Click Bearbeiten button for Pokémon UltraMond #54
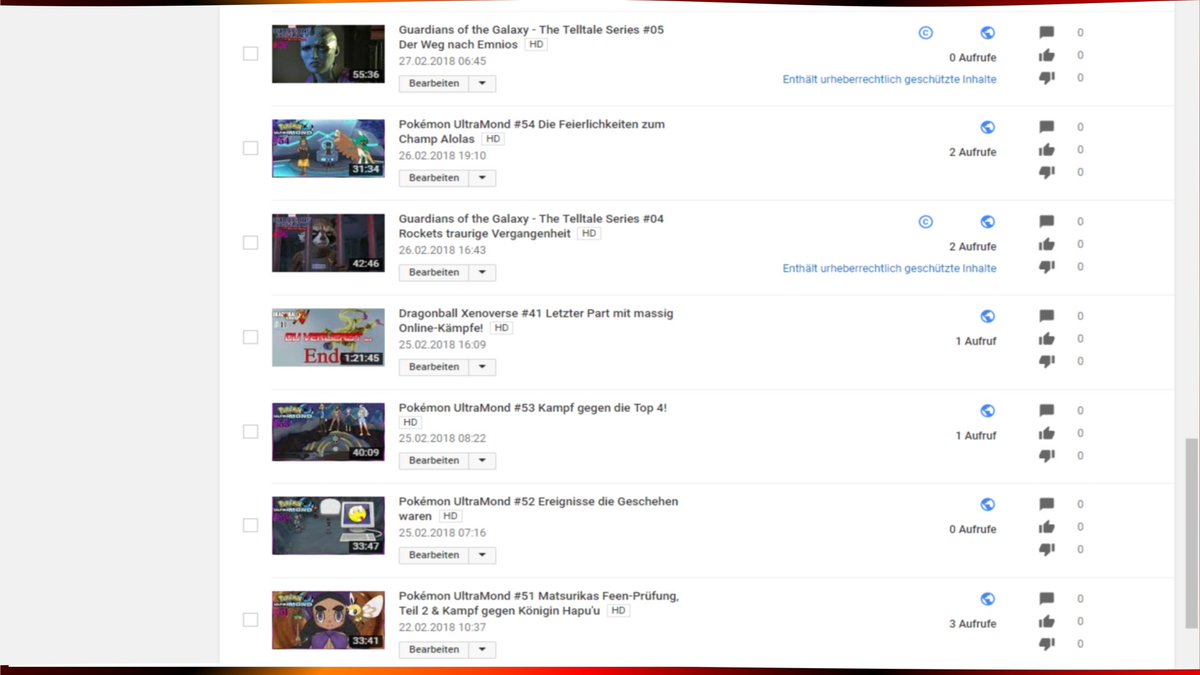The height and width of the screenshot is (675, 1200). tap(434, 178)
